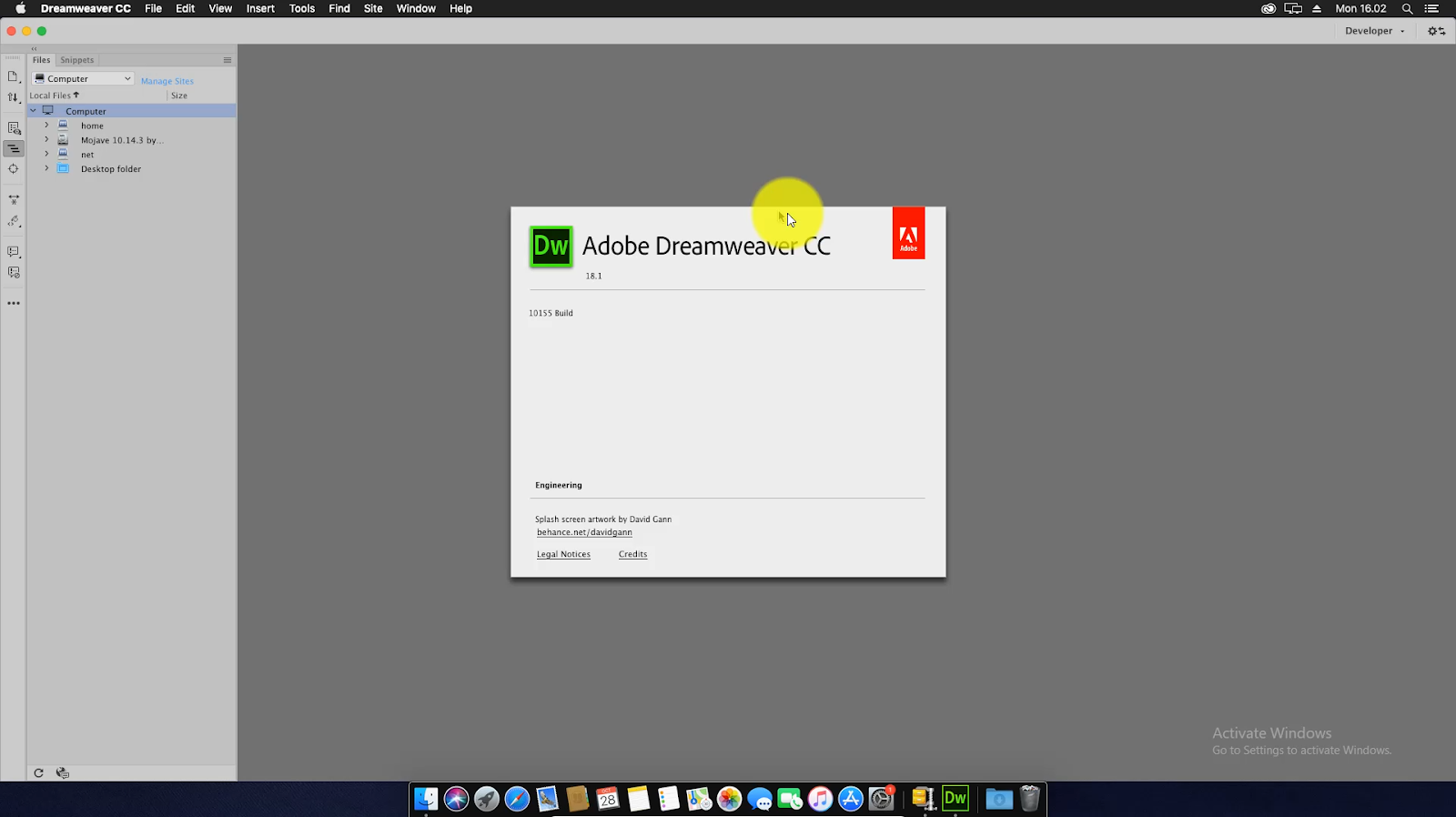The image size is (1456, 817).
Task: Click the Apply Comment icon
Action: 13,251
